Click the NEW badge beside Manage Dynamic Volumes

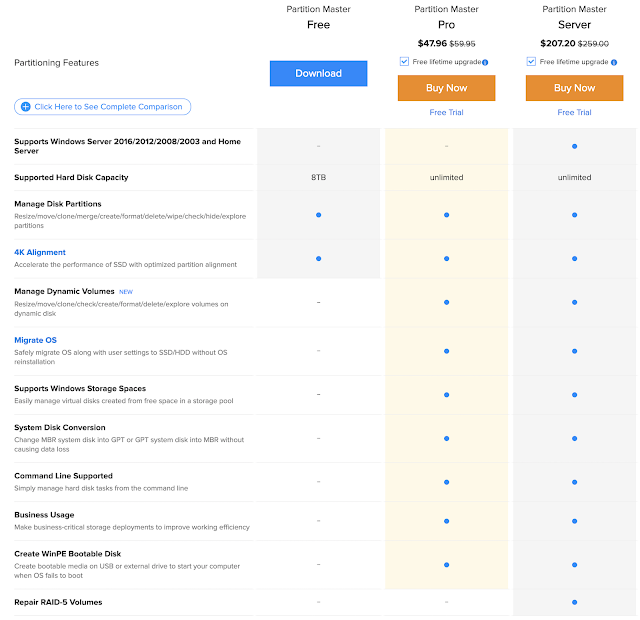coord(126,292)
